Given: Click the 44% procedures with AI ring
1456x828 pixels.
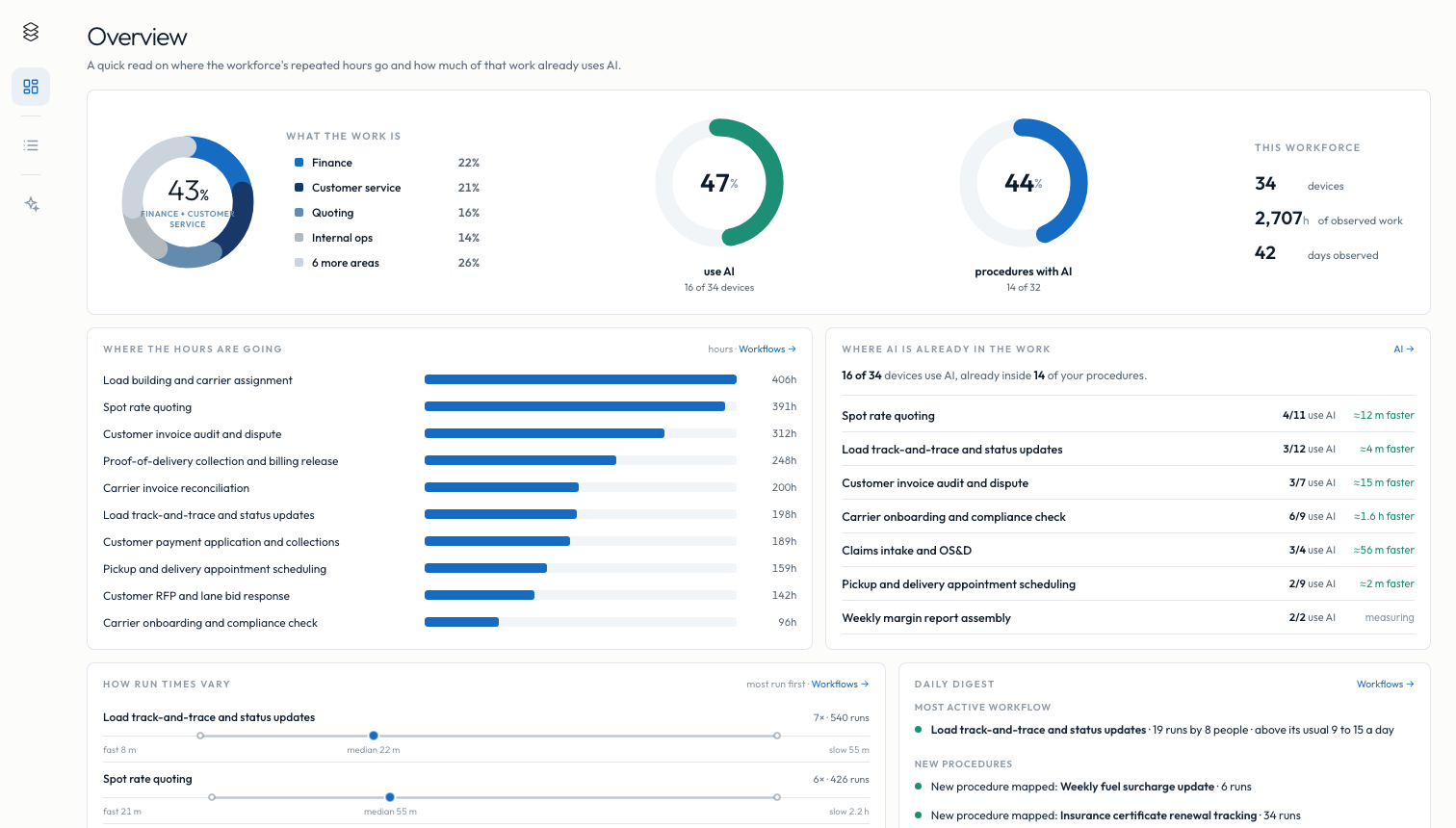Looking at the screenshot, I should 1024,183.
